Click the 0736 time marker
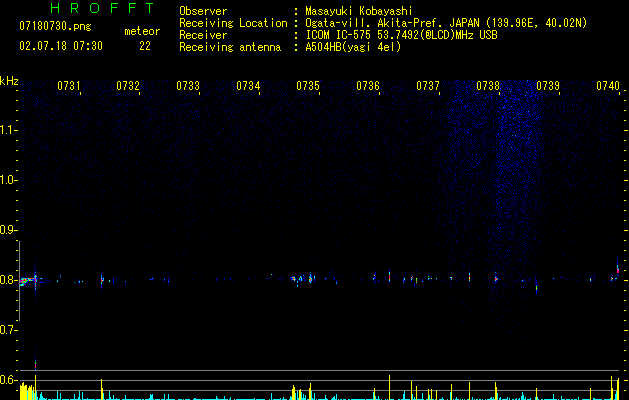The image size is (629, 400). [x=368, y=85]
